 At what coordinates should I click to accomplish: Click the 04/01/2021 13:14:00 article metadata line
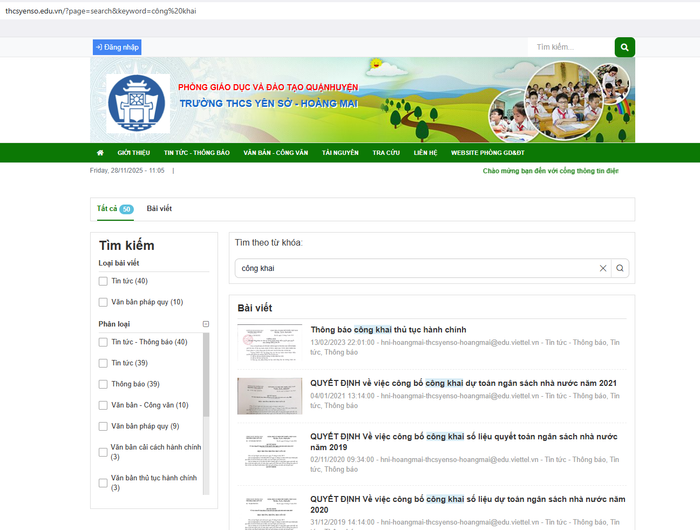465,401
